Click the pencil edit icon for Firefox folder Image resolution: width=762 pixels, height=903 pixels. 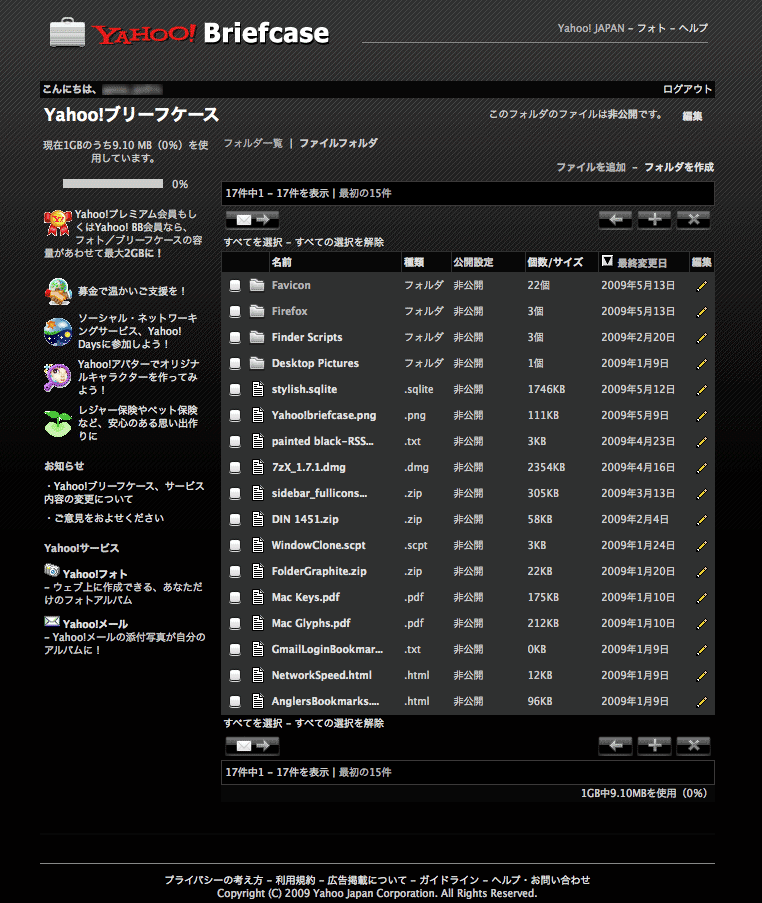click(x=701, y=312)
